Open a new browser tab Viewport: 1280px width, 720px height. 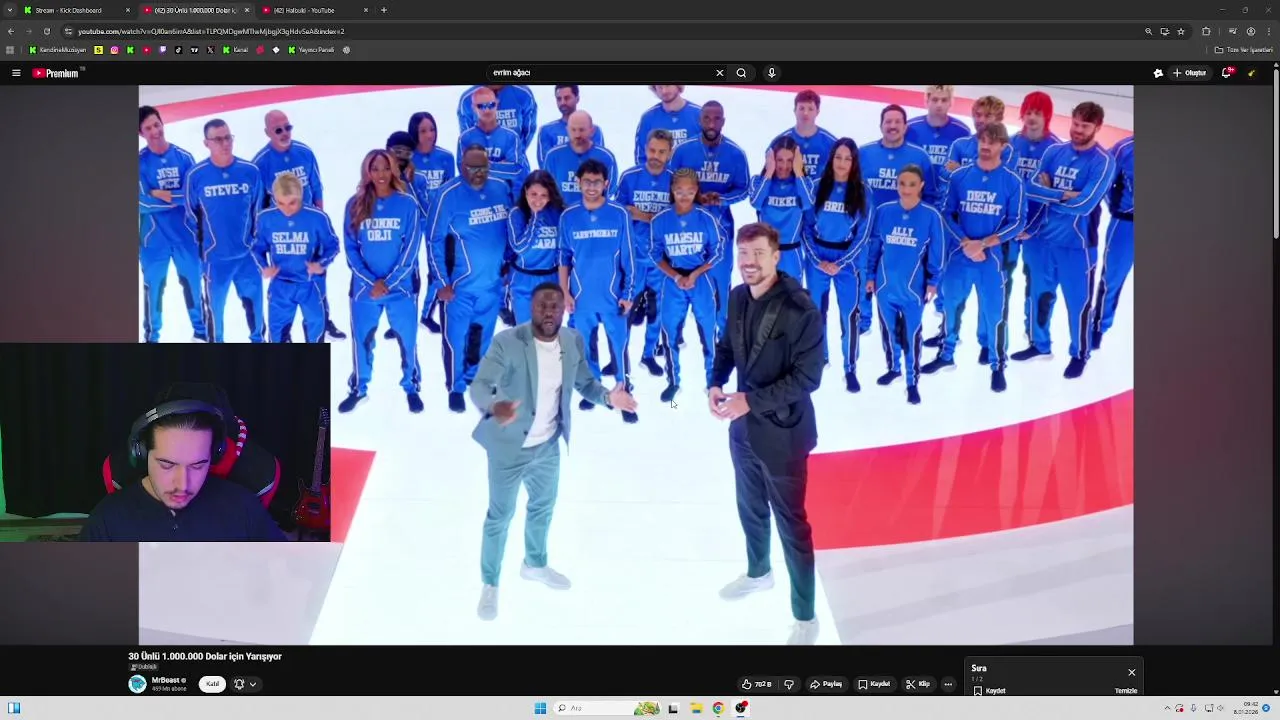384,10
